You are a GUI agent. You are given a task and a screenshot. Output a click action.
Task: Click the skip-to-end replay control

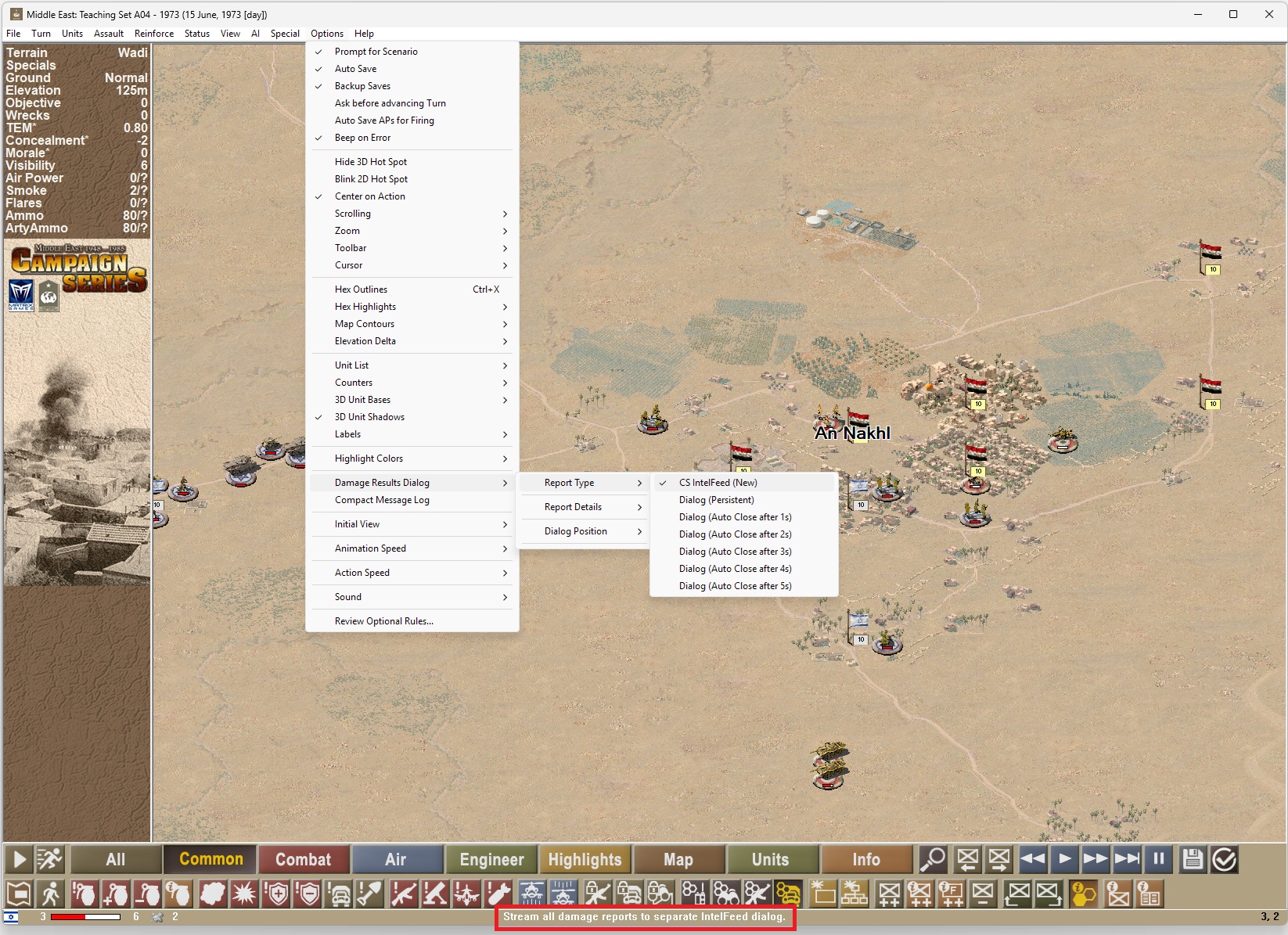1128,859
